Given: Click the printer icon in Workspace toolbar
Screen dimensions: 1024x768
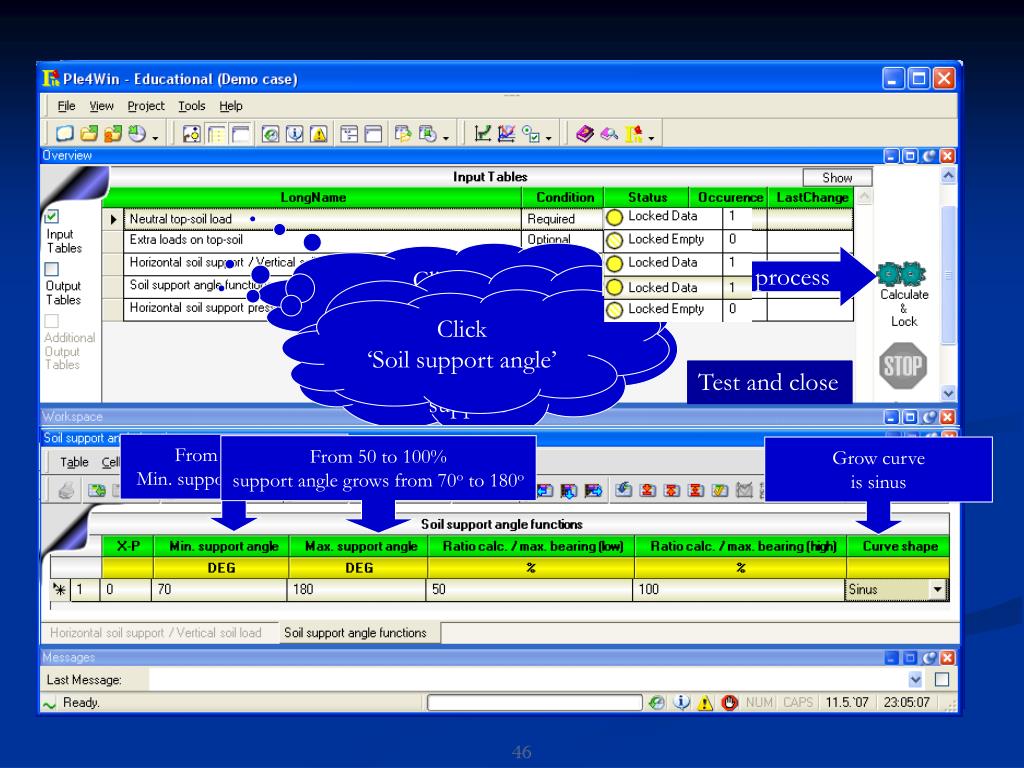Looking at the screenshot, I should pyautogui.click(x=67, y=490).
